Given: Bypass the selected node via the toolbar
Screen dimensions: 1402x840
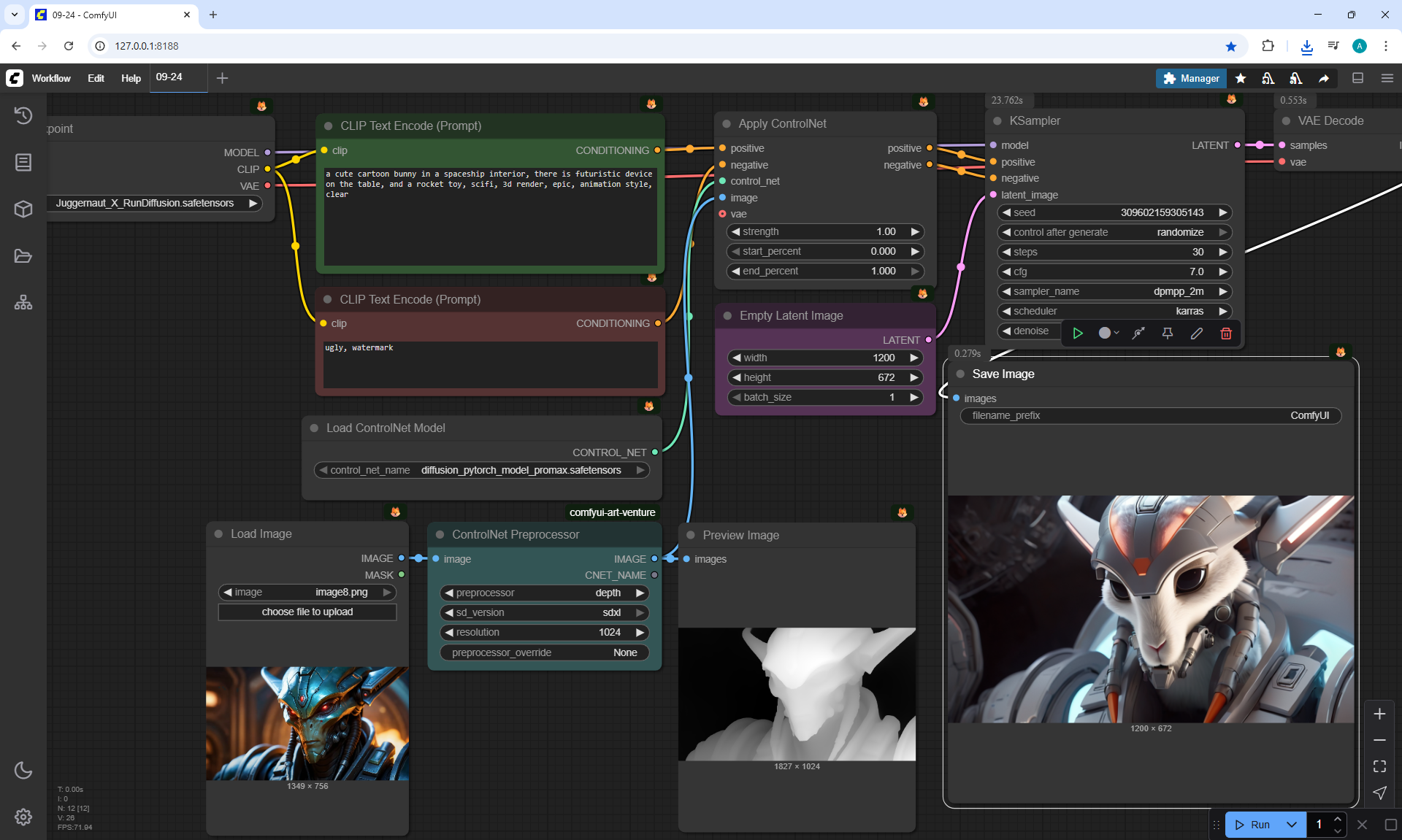Looking at the screenshot, I should [x=1138, y=334].
